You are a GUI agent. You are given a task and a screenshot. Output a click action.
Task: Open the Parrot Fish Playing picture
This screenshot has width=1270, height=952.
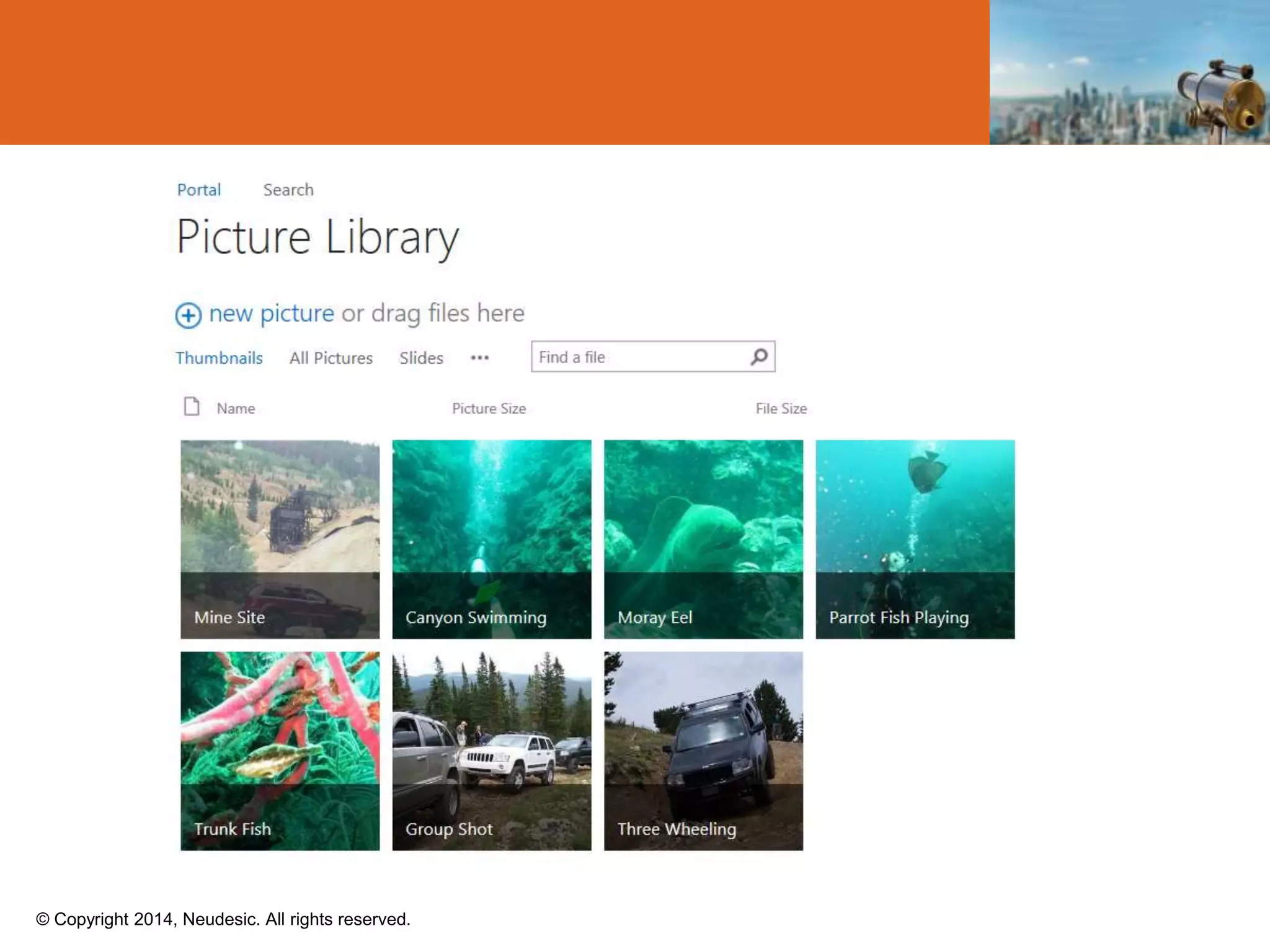(x=915, y=539)
